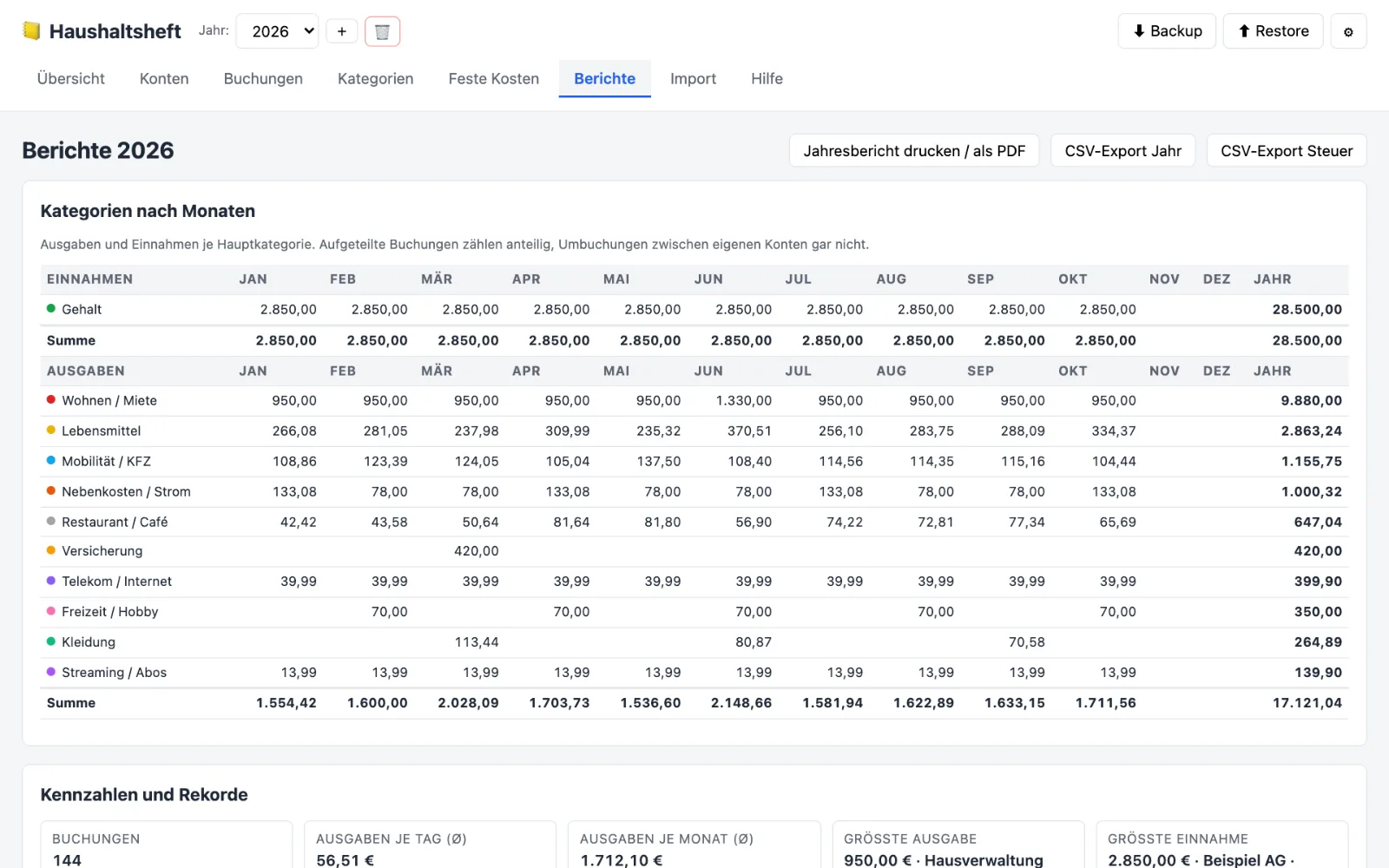Click Jahresbericht drucken / als PDF
The image size is (1389, 868).
[x=914, y=150]
